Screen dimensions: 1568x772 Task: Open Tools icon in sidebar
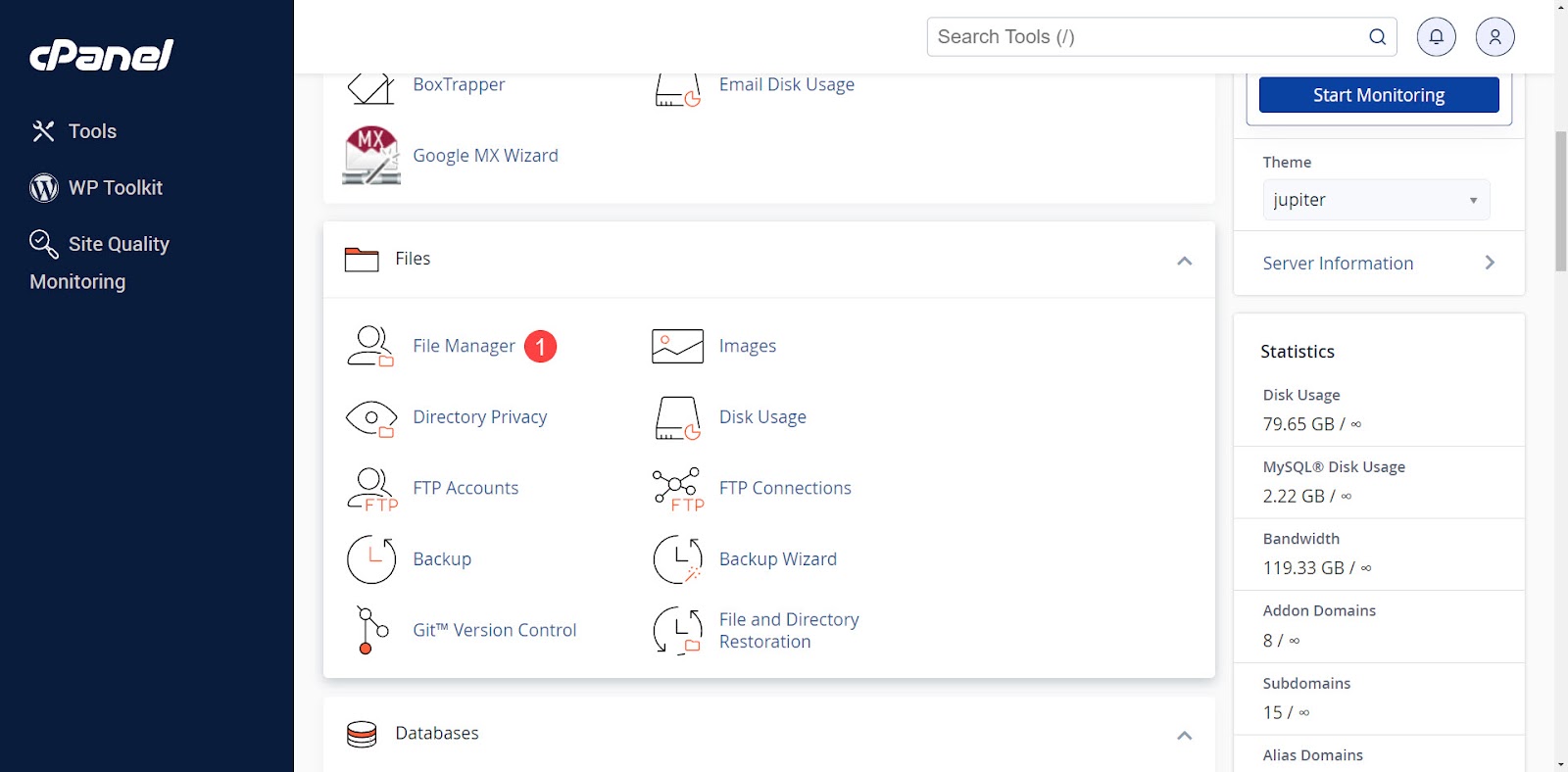(x=43, y=131)
